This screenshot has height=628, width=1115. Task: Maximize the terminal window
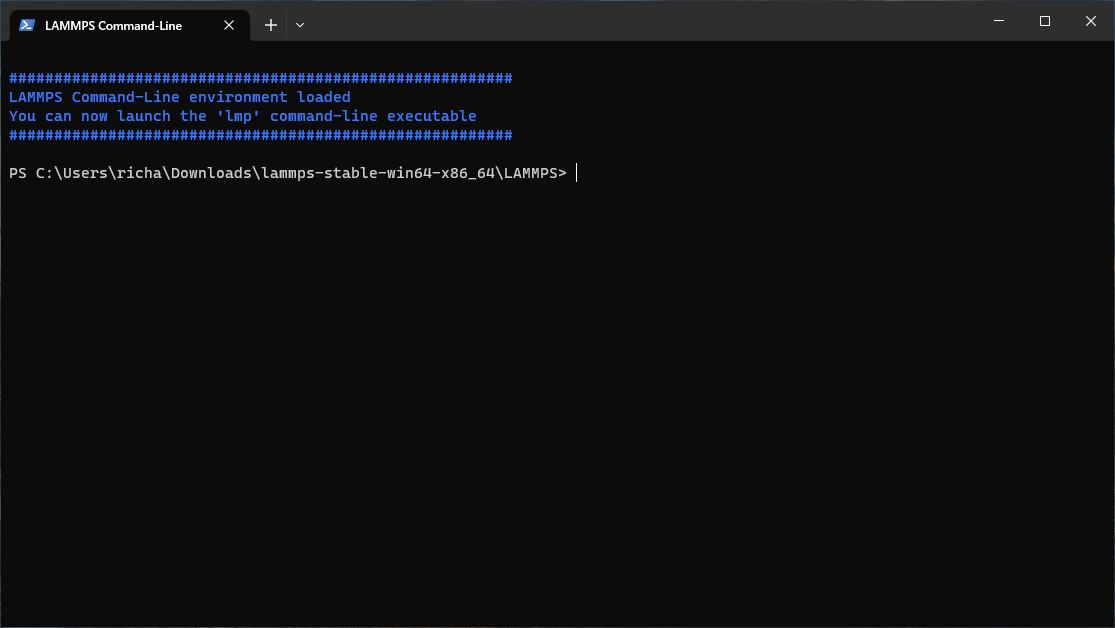tap(1045, 21)
